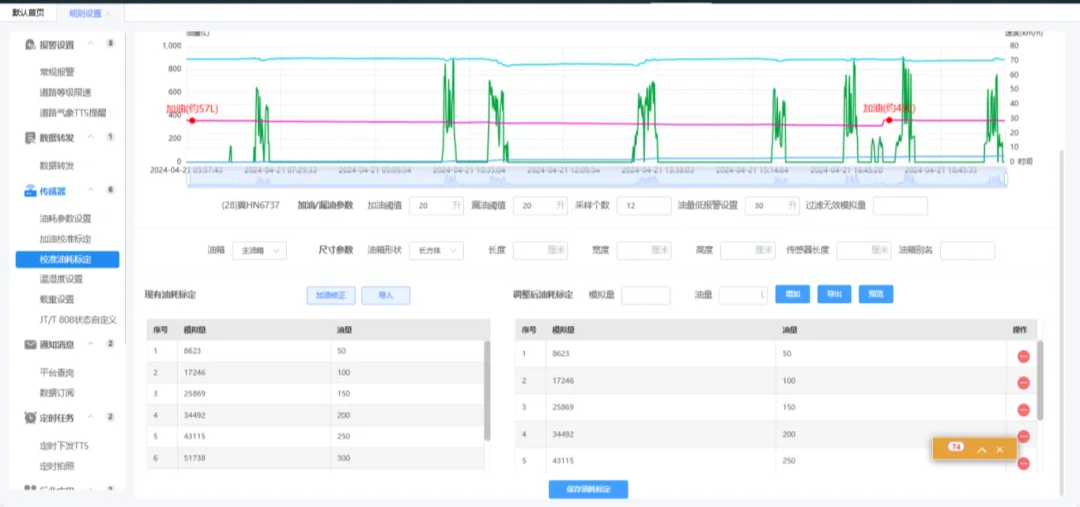Click the 传感器 sensor icon in sidebar
The image size is (1080, 507).
point(30,190)
